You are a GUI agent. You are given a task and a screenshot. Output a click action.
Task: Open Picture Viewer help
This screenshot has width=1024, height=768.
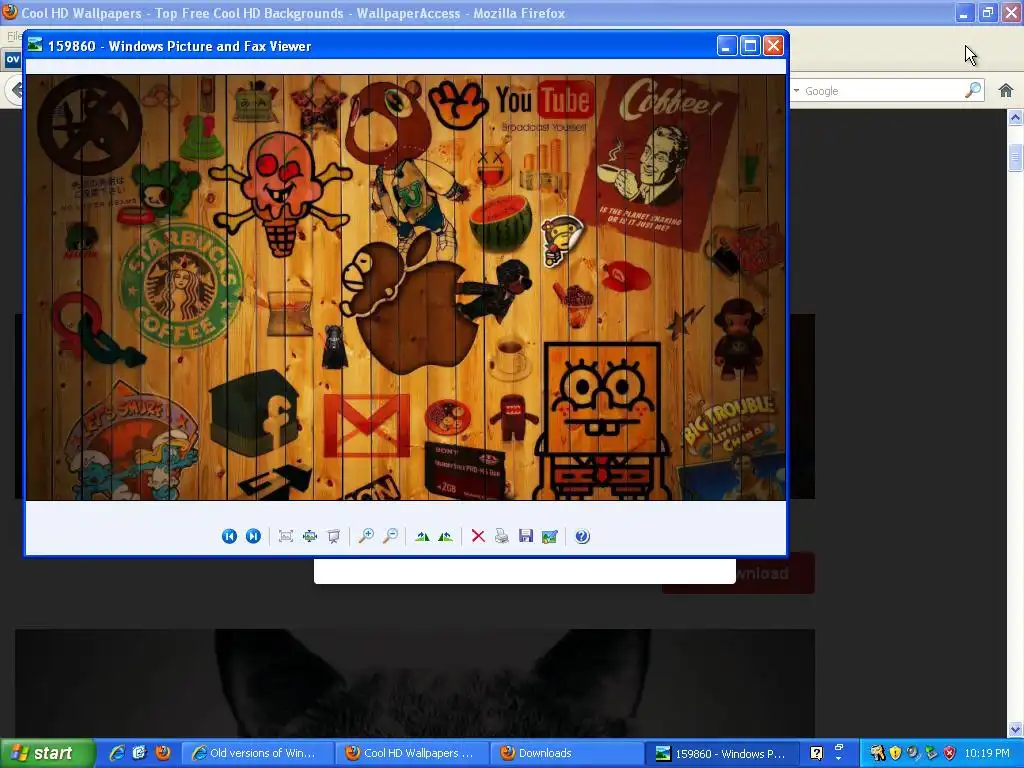(582, 536)
